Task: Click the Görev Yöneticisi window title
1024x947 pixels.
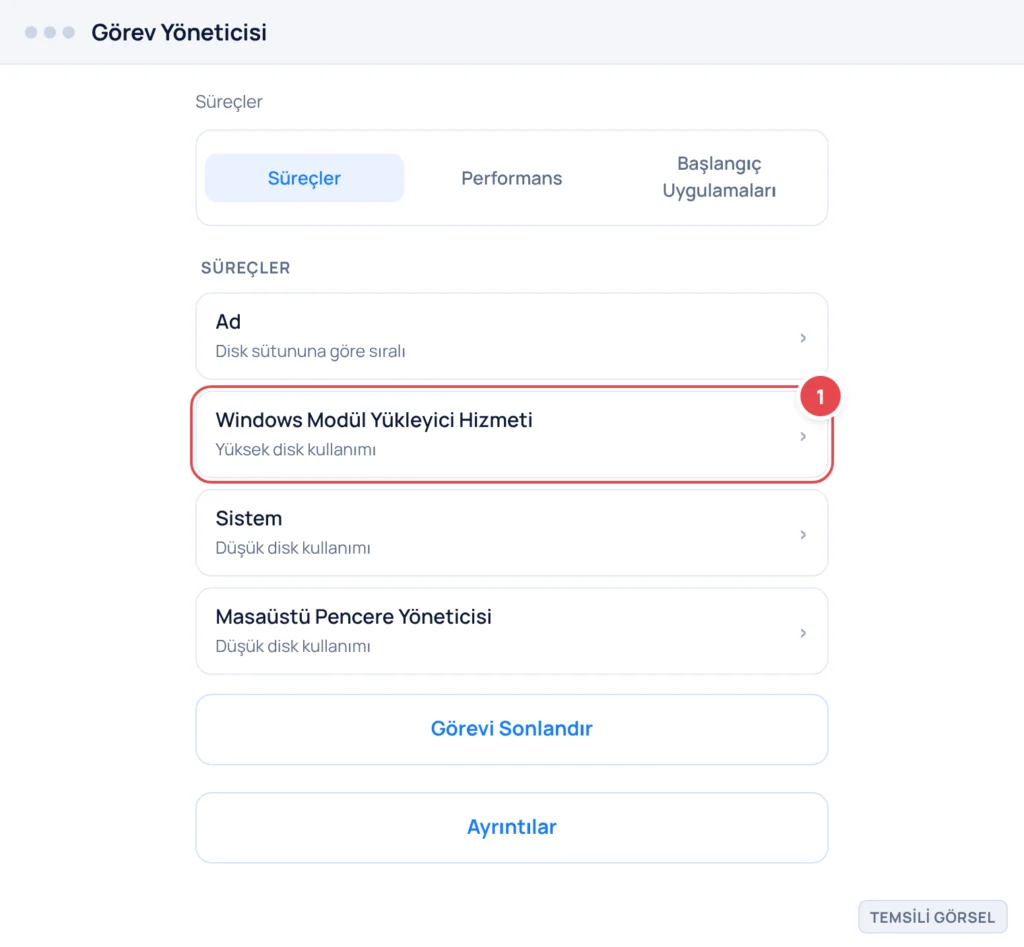Action: coord(179,32)
